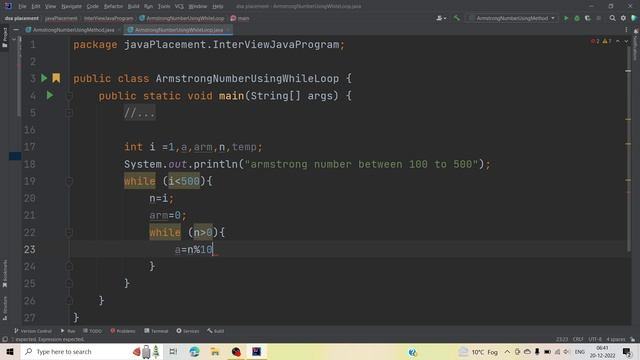640x360 pixels.
Task: Click IntelliJ IDEA icon in taskbar
Action: click(x=256, y=352)
